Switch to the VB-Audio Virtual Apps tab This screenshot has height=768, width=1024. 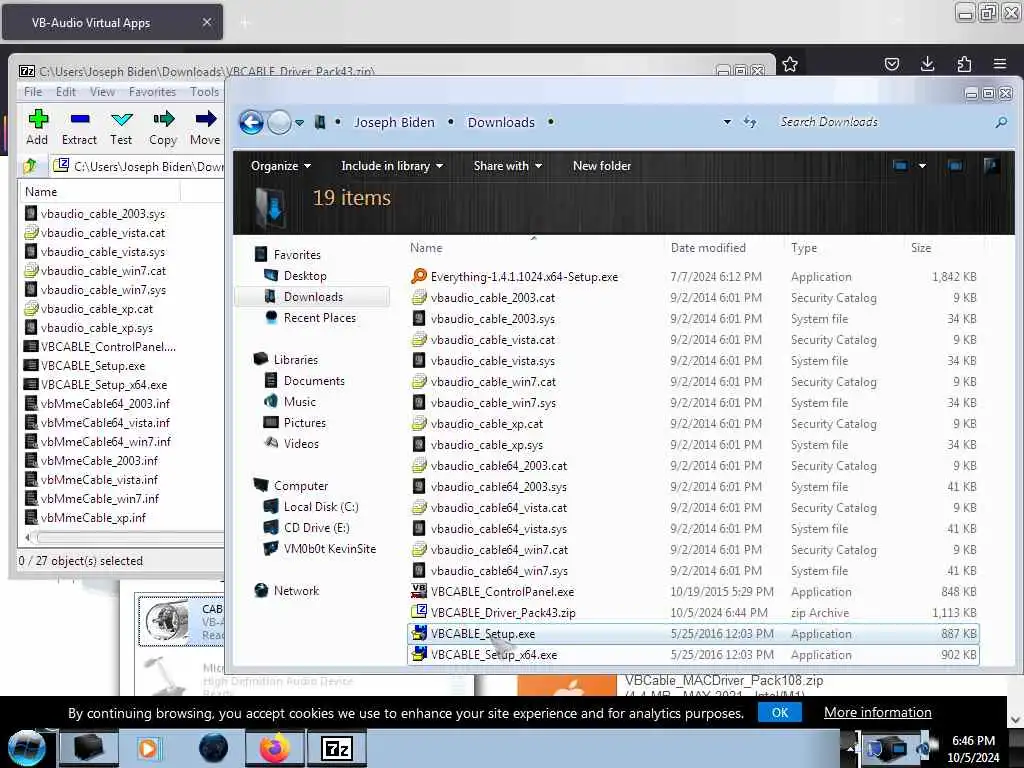112,22
